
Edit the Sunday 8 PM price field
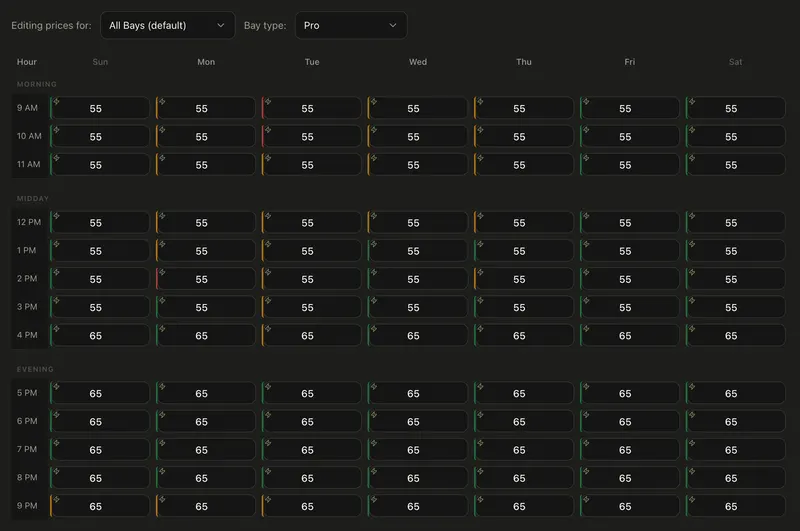(x=99, y=478)
